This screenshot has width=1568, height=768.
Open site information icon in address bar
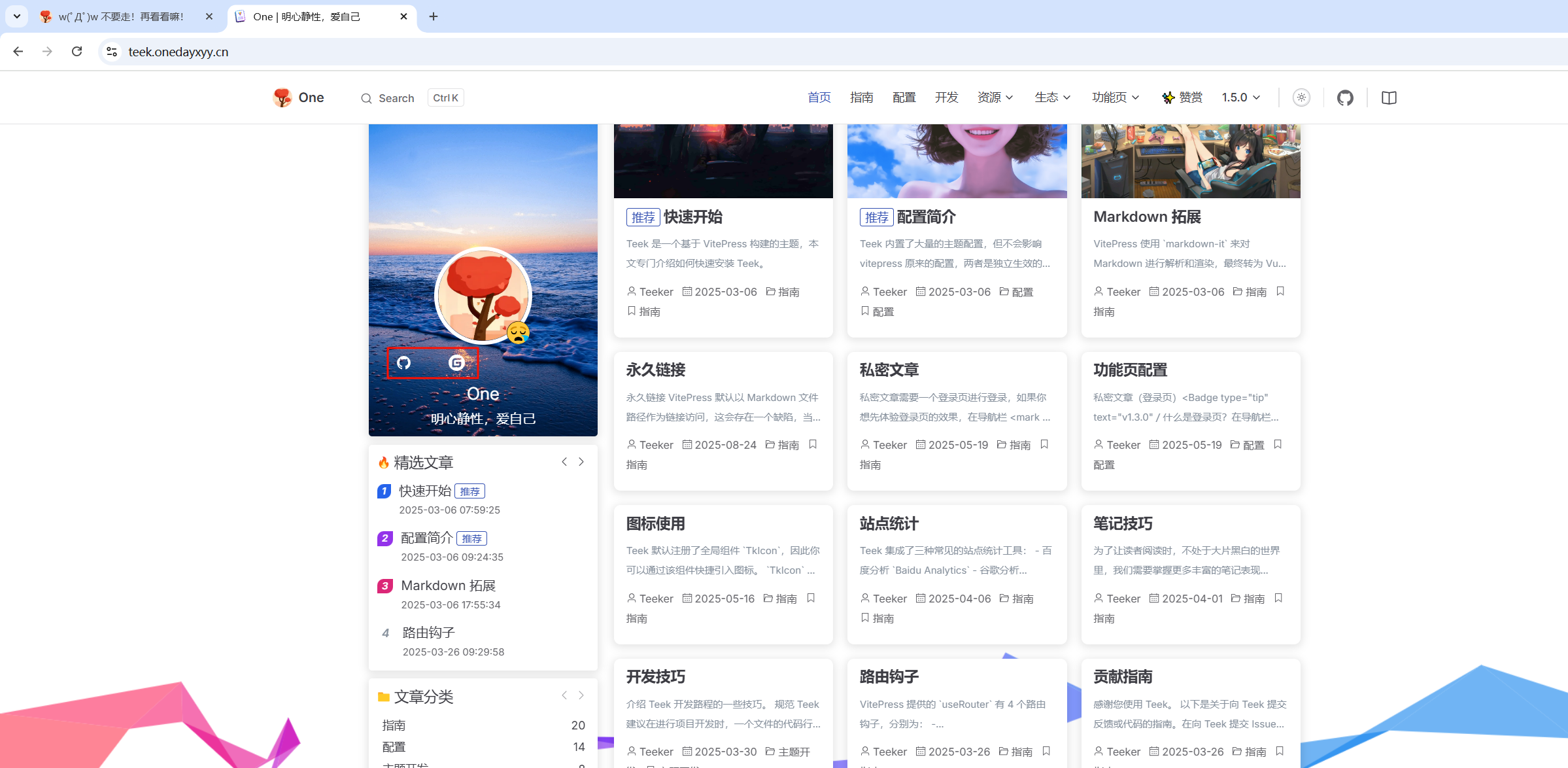112,52
